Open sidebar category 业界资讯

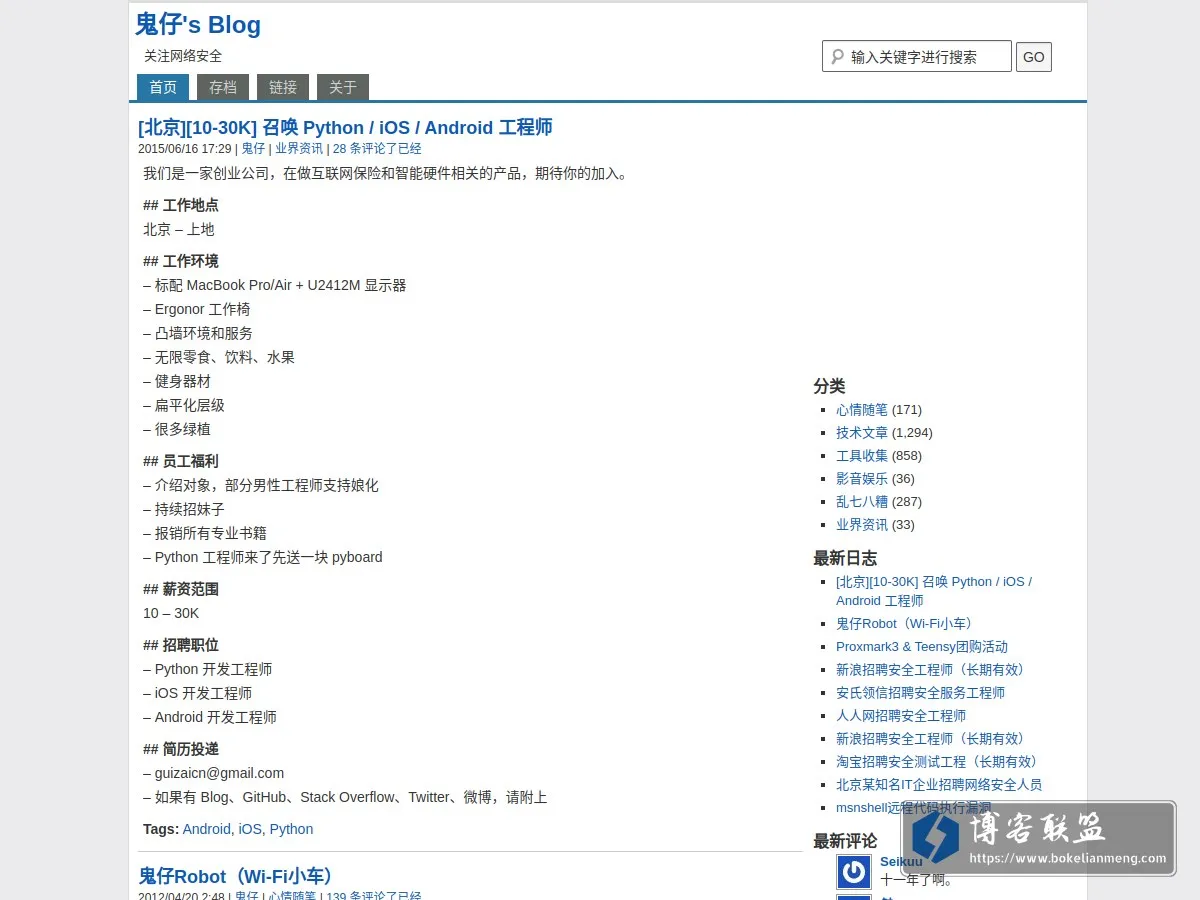[x=862, y=525]
